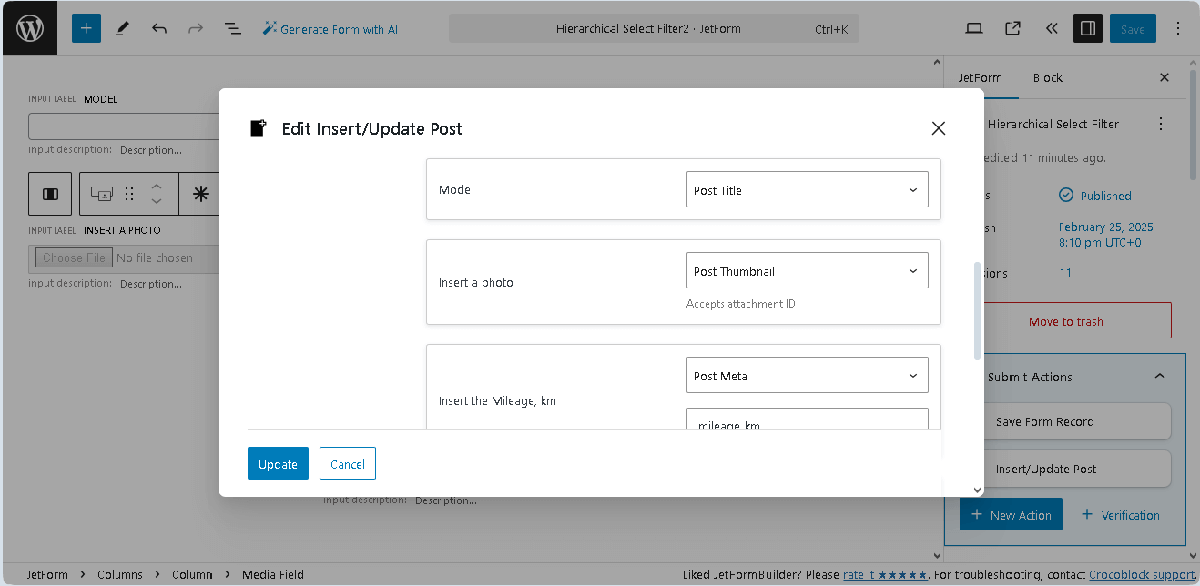1200x586 pixels.
Task: Click the Tools pencil icon in the toolbar
Action: click(x=123, y=28)
